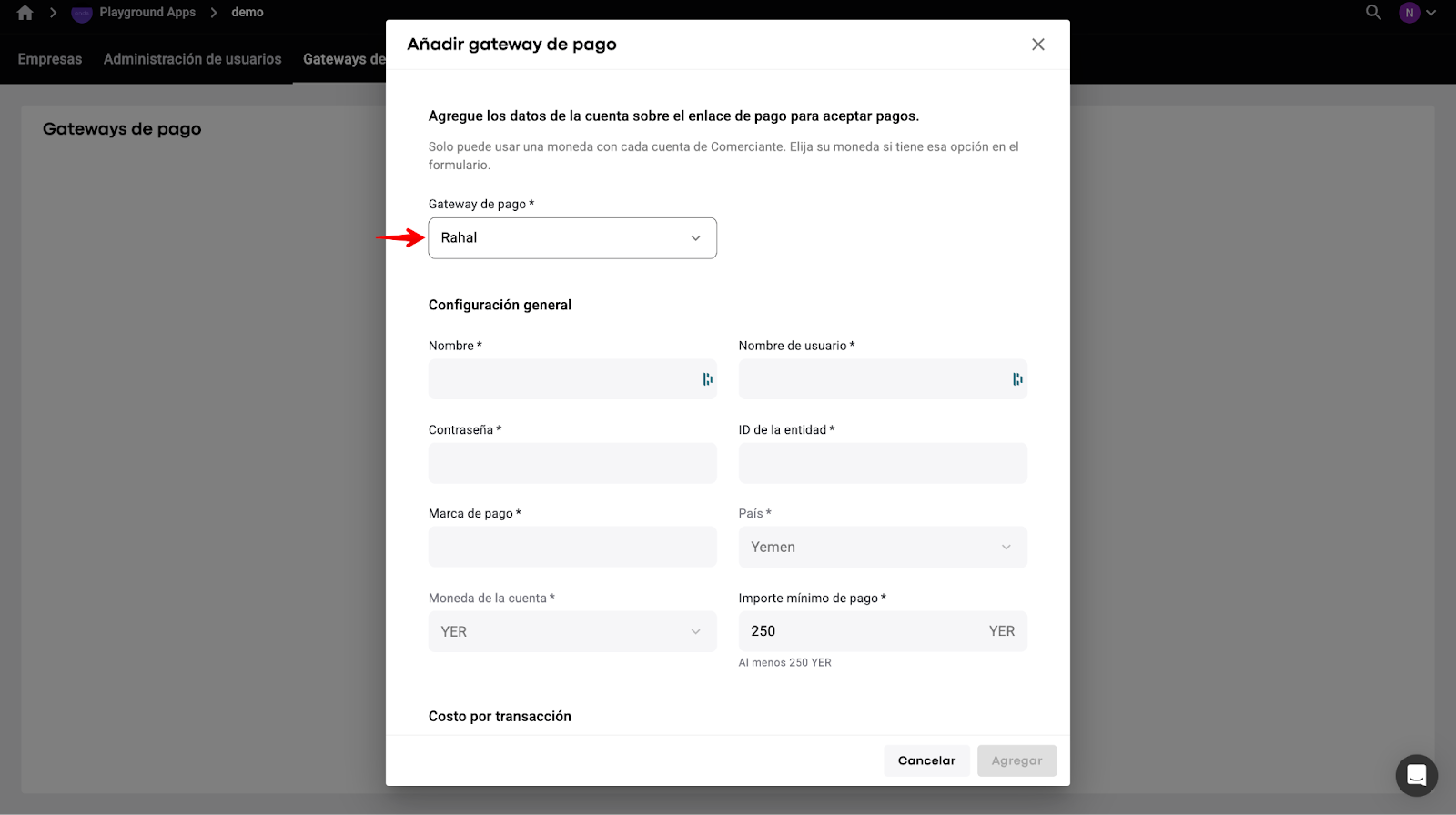Switch to the Empresas tab
This screenshot has width=1456, height=815.
[50, 59]
